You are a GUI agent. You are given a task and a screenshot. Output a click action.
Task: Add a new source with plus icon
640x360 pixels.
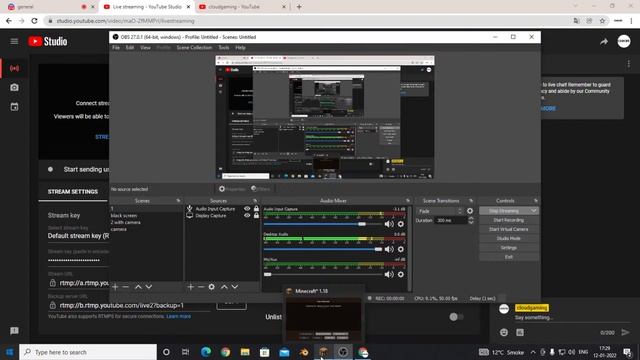[190, 287]
